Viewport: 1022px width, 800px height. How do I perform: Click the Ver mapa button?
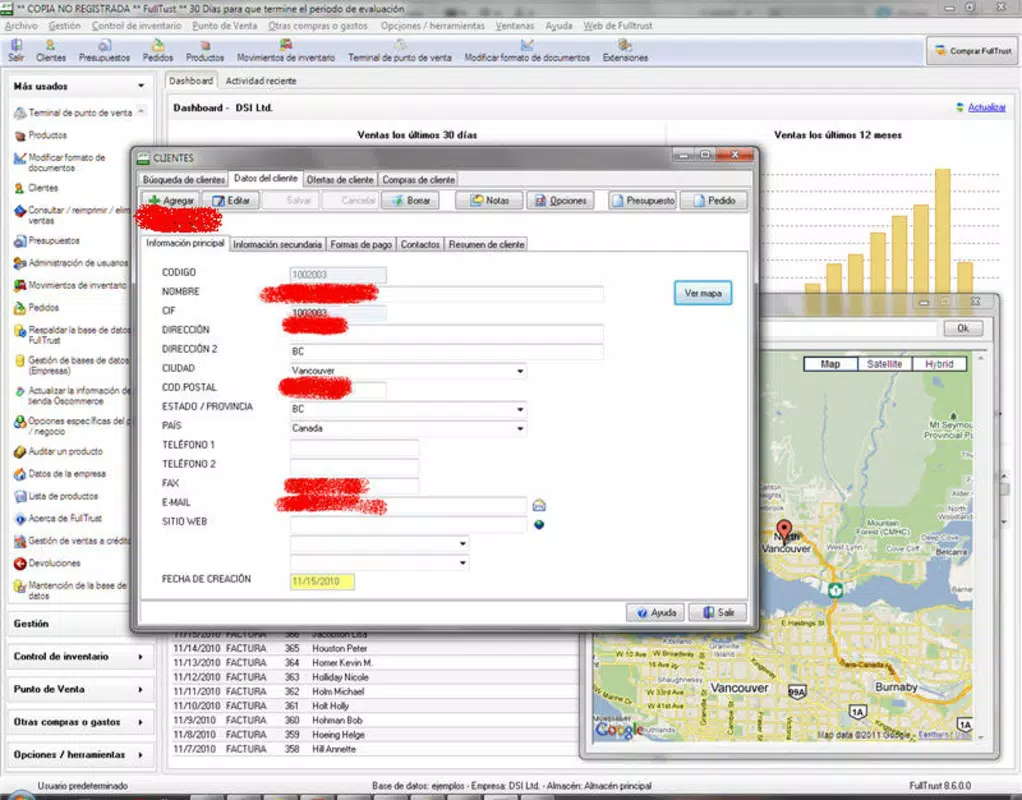click(703, 293)
